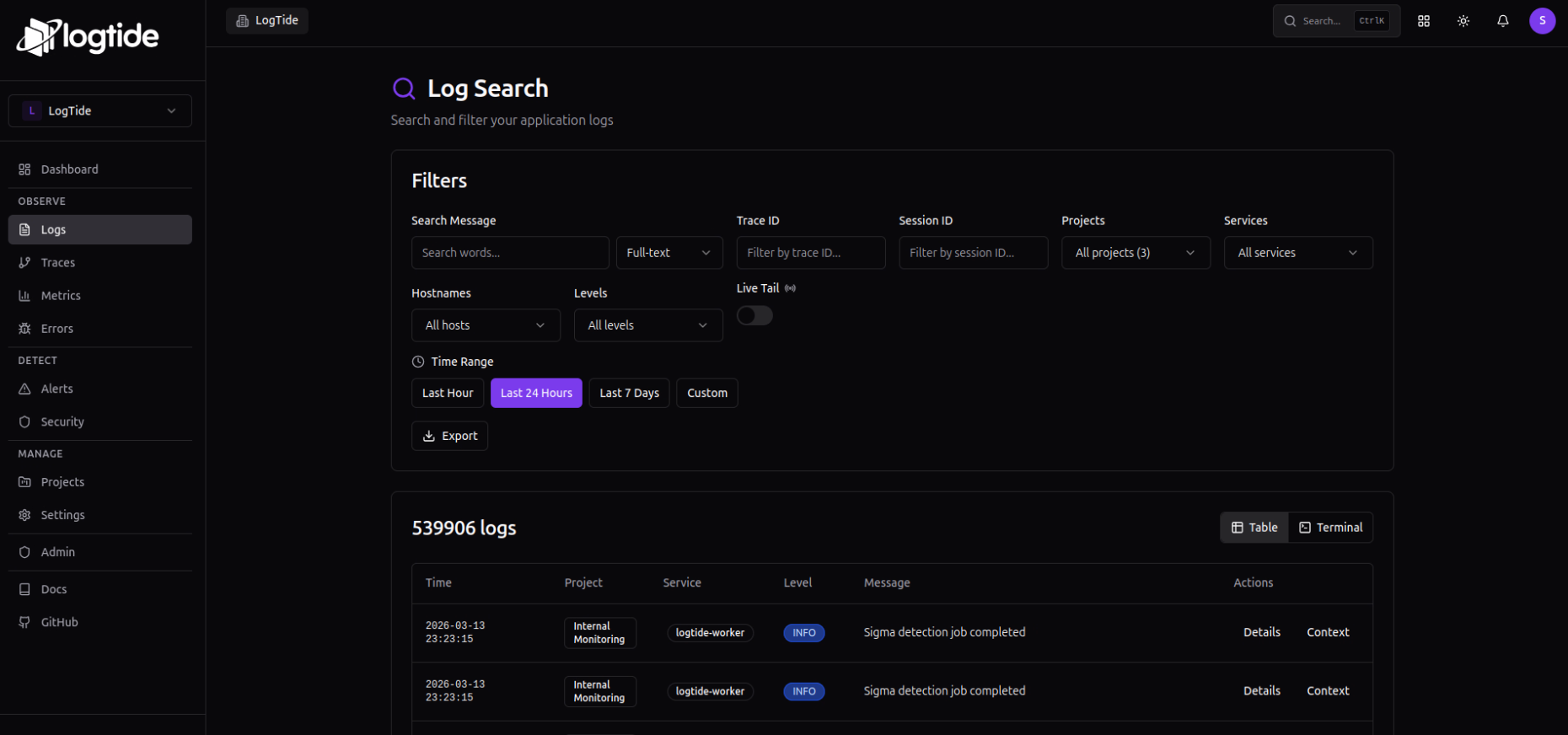Click the Export button
The height and width of the screenshot is (735, 1568).
(x=449, y=436)
